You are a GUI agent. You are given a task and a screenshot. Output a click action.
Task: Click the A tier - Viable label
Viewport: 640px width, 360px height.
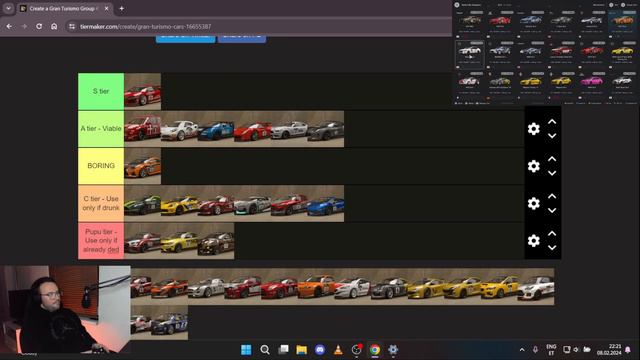click(101, 129)
